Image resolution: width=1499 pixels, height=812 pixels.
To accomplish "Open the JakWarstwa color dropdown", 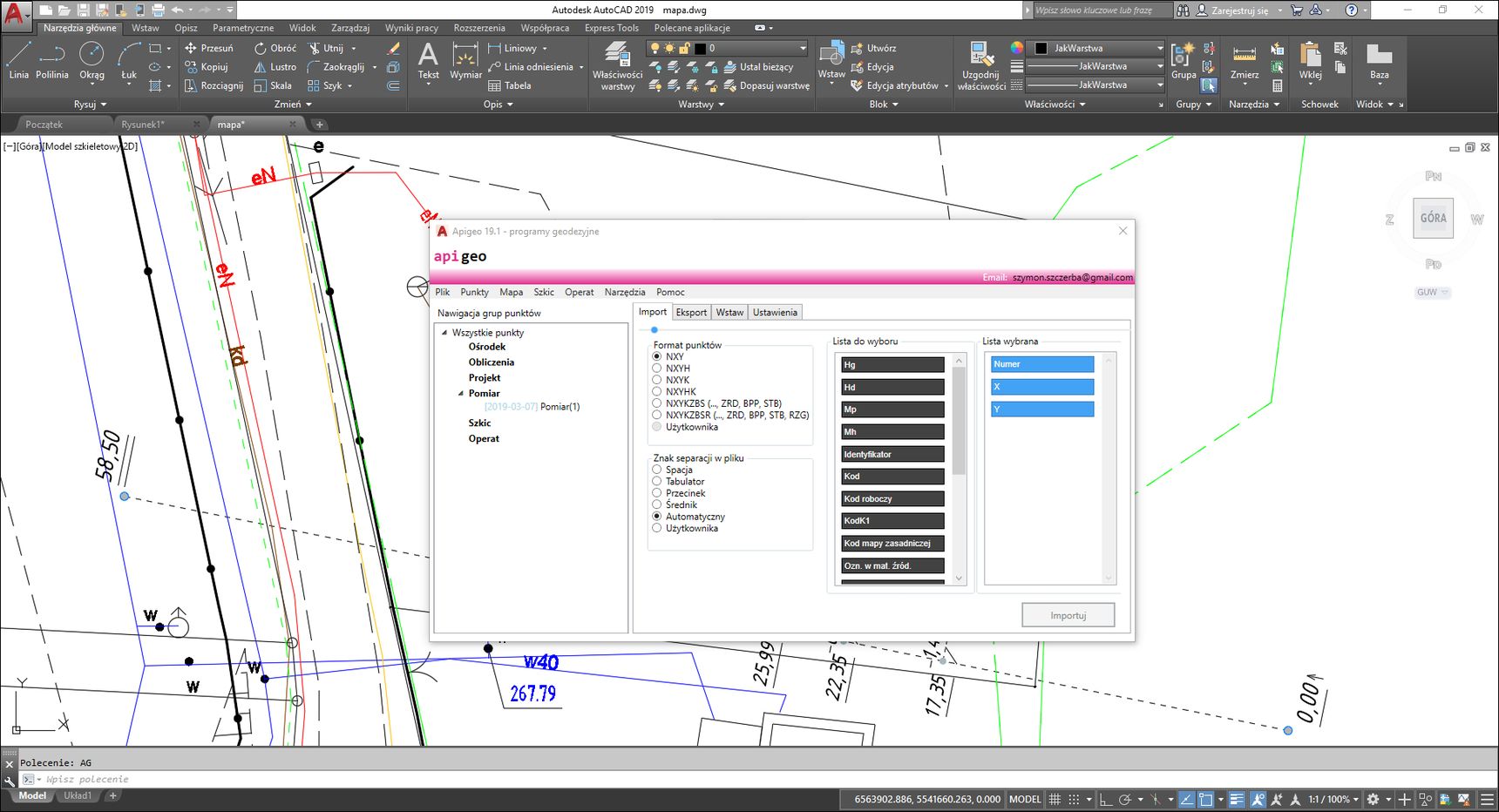I will pos(1159,48).
